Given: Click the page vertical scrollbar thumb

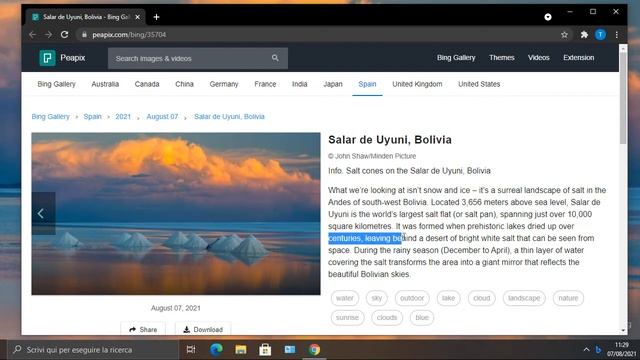Looking at the screenshot, I should [623, 98].
